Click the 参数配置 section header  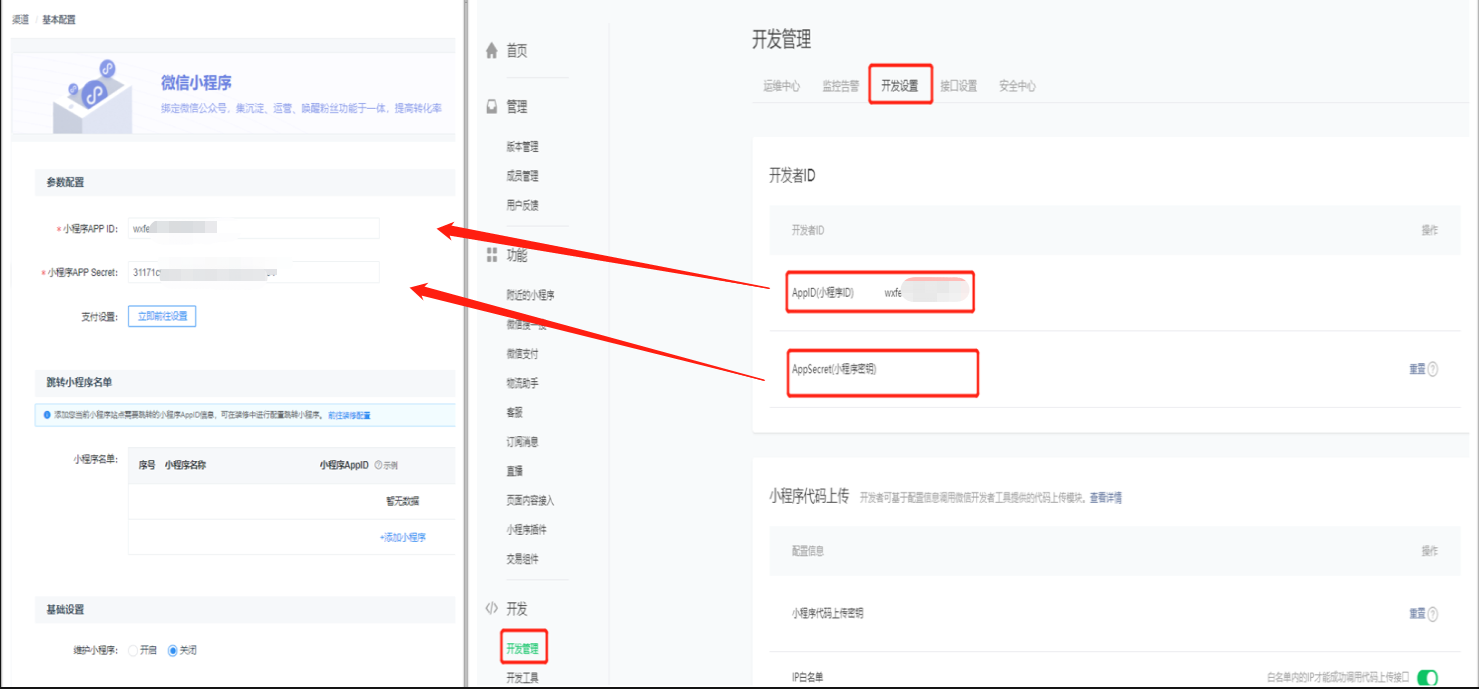(65, 182)
